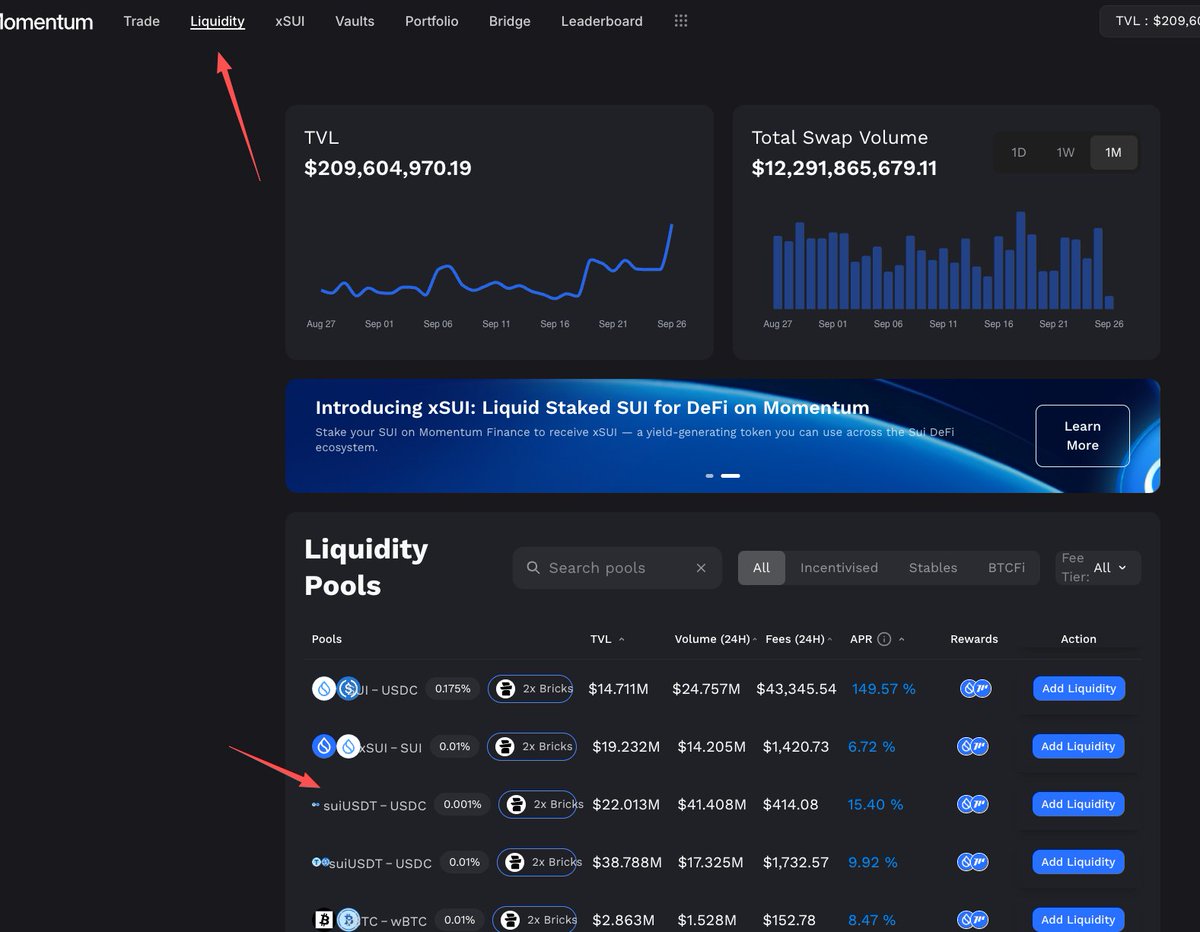Click the 6.72 % APR value
Viewport: 1200px width, 932px height.
click(872, 747)
